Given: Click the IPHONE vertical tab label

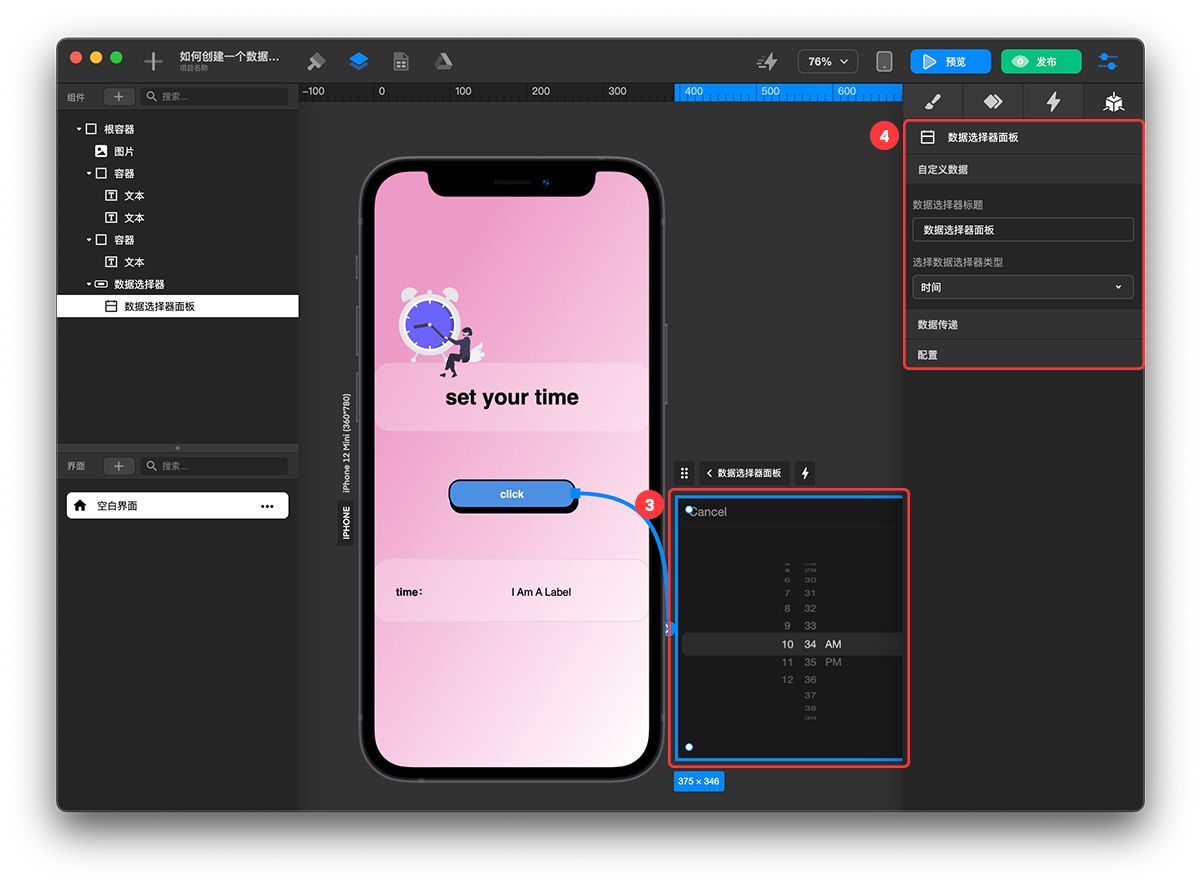Looking at the screenshot, I should 346,523.
